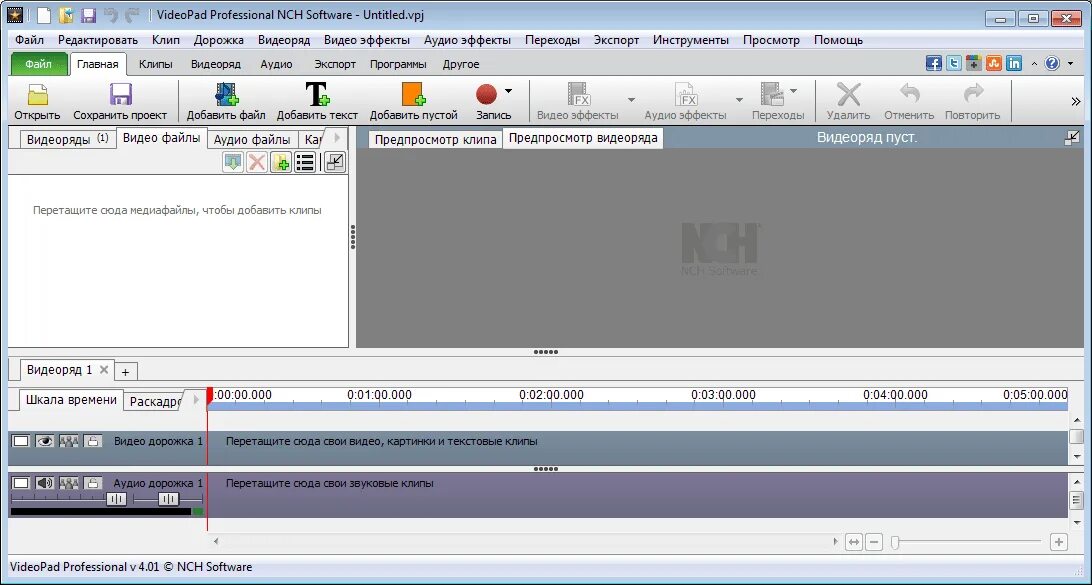Open dropdown arrow next to help icon

tap(1068, 64)
